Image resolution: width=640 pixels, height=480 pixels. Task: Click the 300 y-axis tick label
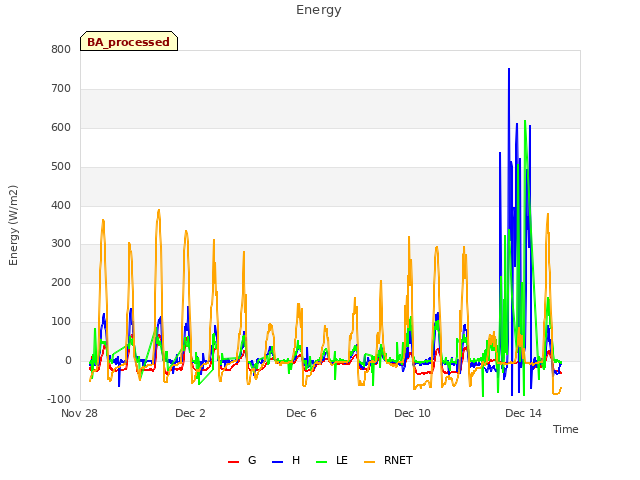(61, 244)
